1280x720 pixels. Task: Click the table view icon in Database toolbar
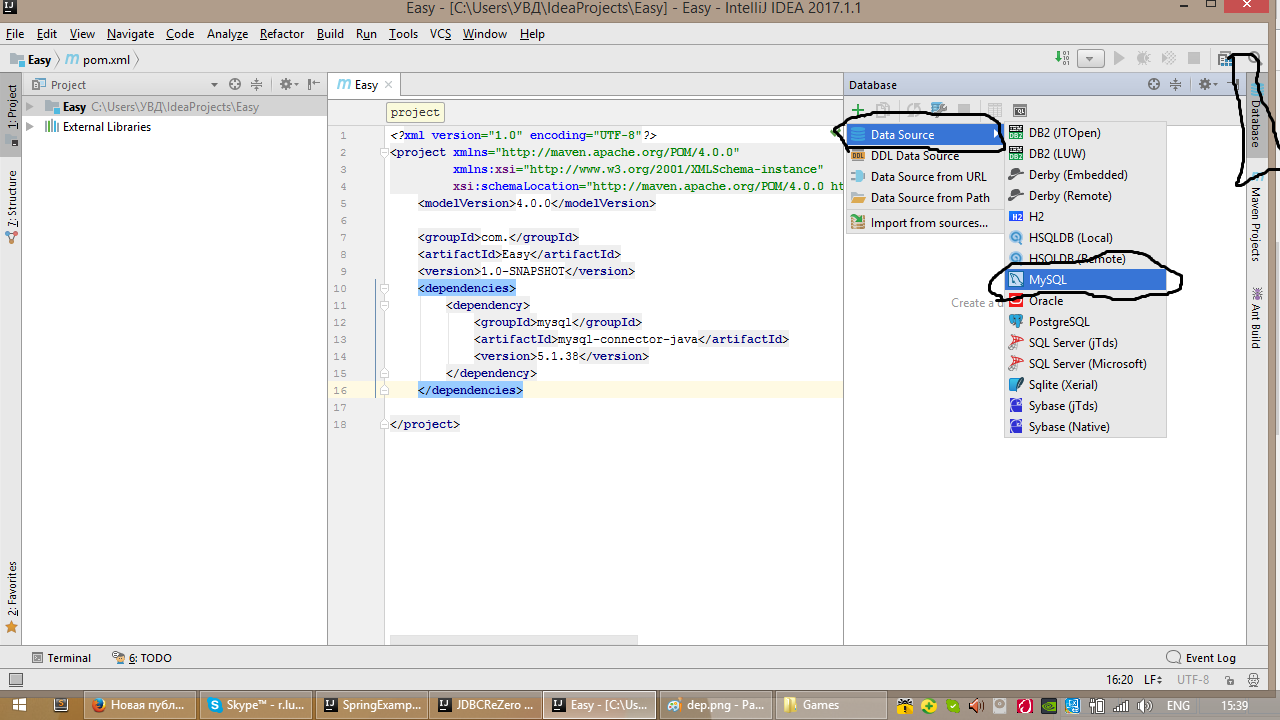tap(995, 110)
